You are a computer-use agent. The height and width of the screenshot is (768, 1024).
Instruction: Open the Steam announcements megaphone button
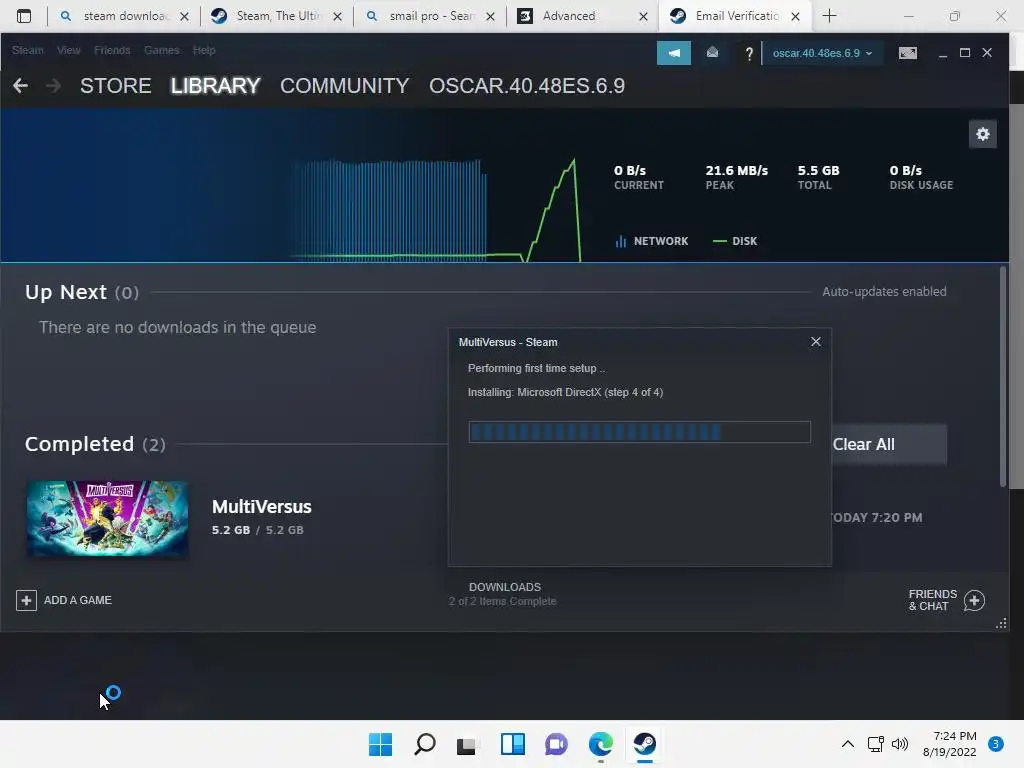pyautogui.click(x=673, y=53)
